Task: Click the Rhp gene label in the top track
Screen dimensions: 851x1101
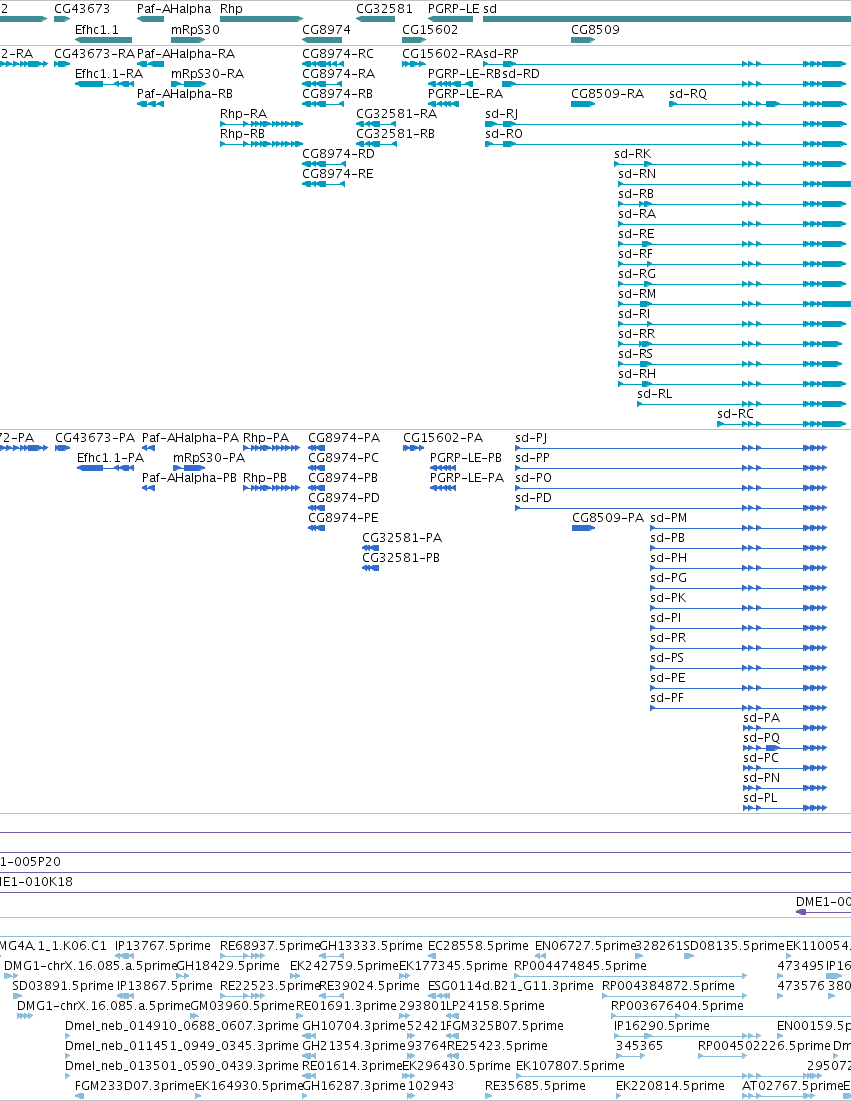Action: point(231,9)
